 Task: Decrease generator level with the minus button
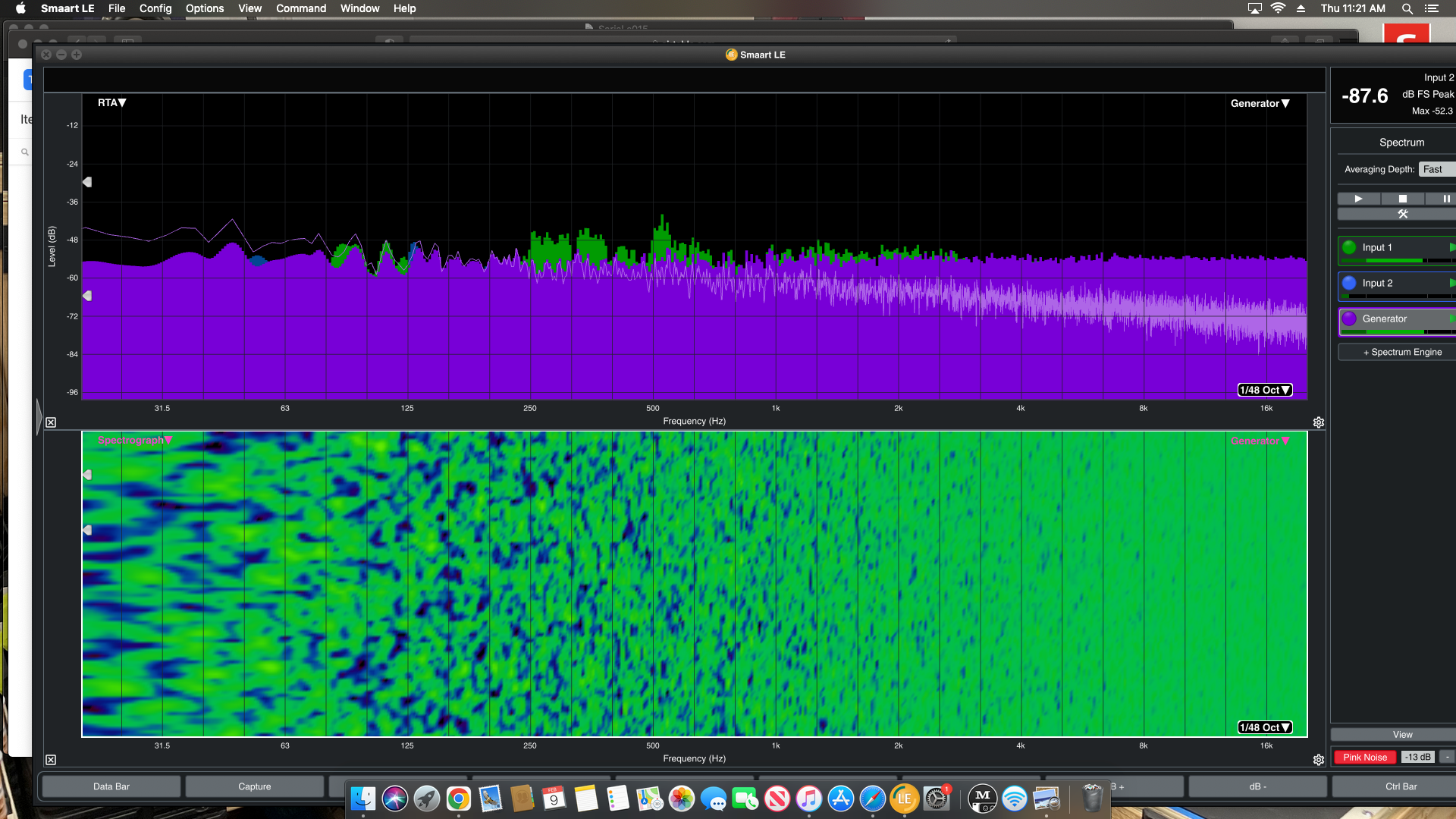[1447, 757]
